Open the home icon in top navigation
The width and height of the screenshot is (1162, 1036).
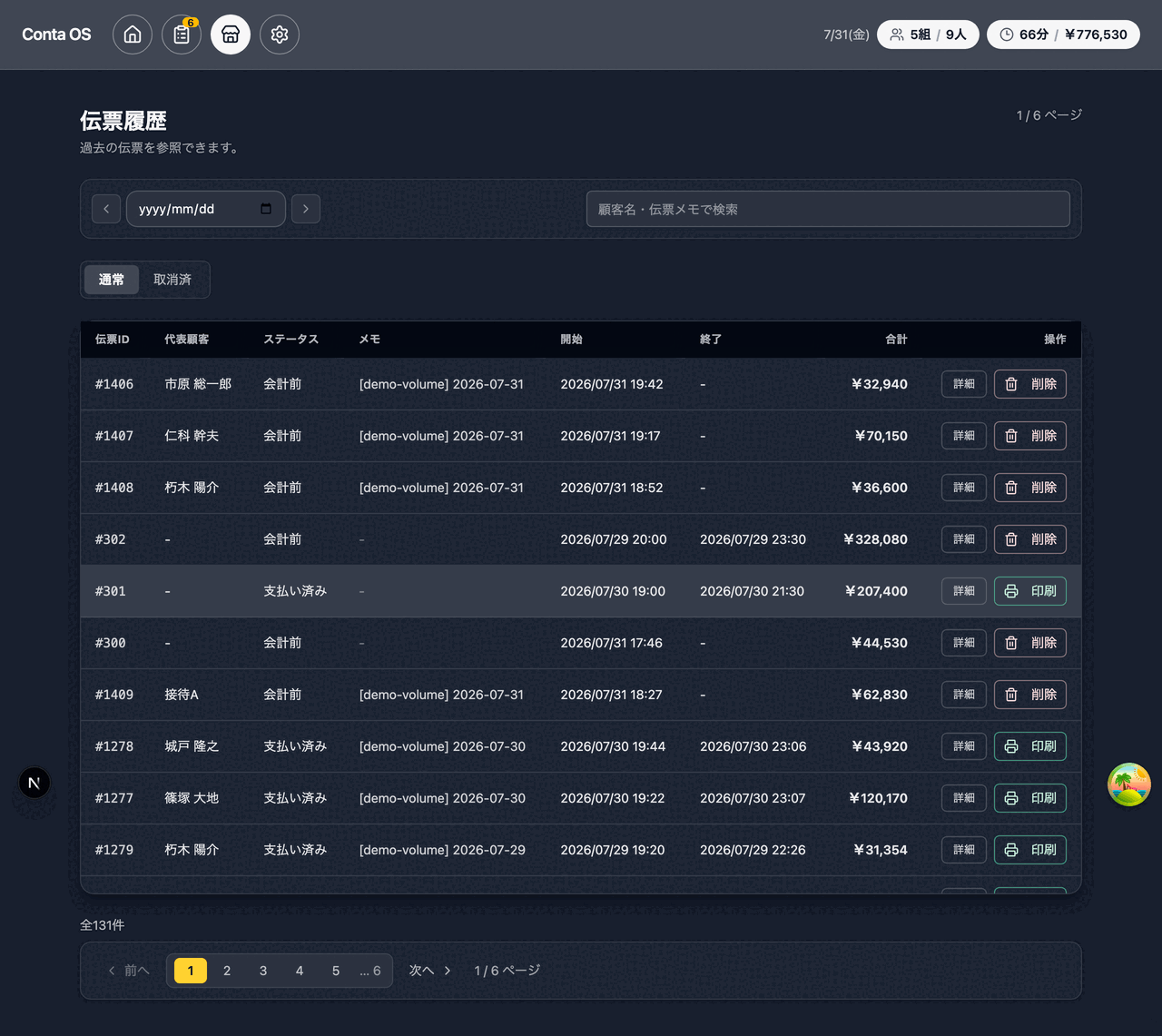point(133,35)
